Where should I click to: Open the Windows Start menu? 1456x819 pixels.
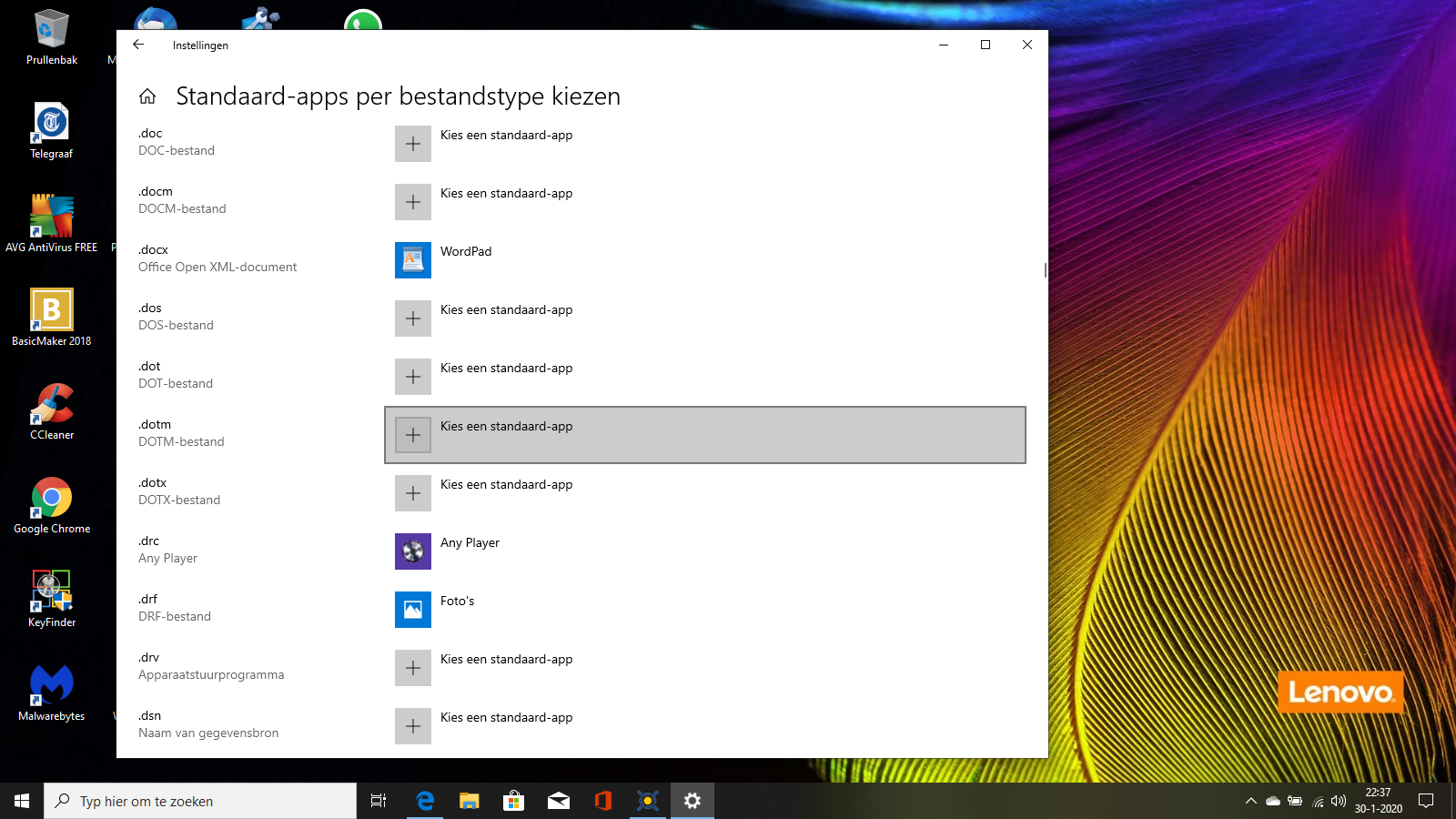tap(22, 801)
